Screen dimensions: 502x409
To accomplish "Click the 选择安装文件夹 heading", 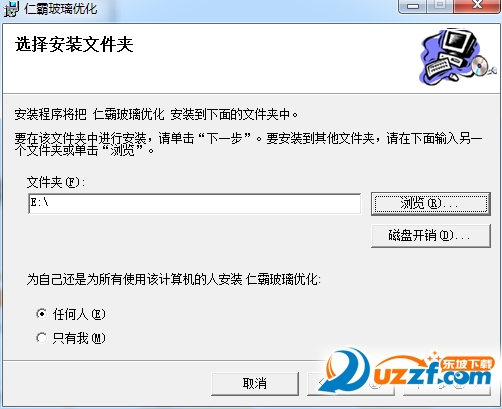I will point(74,44).
